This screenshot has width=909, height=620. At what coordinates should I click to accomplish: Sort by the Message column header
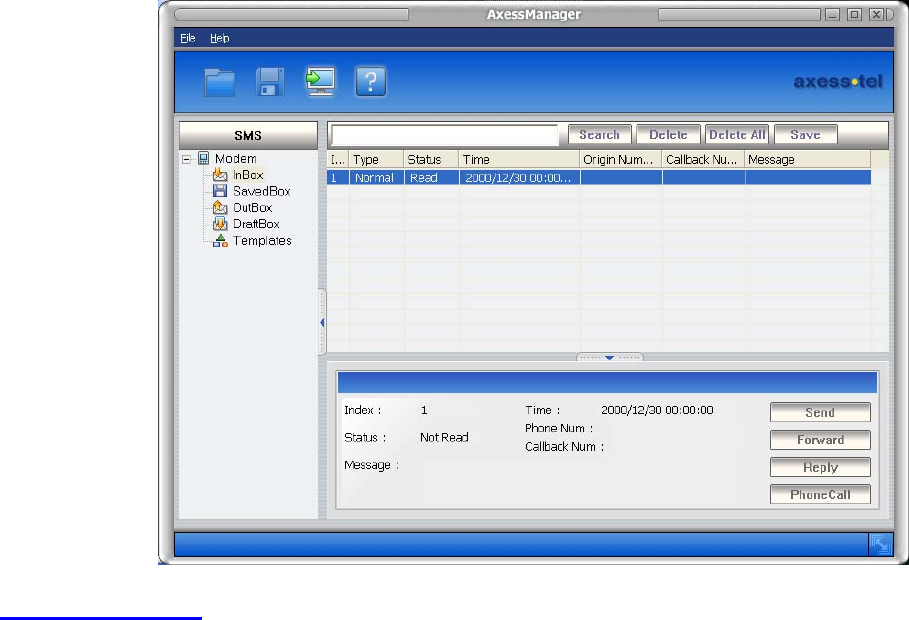coord(808,159)
